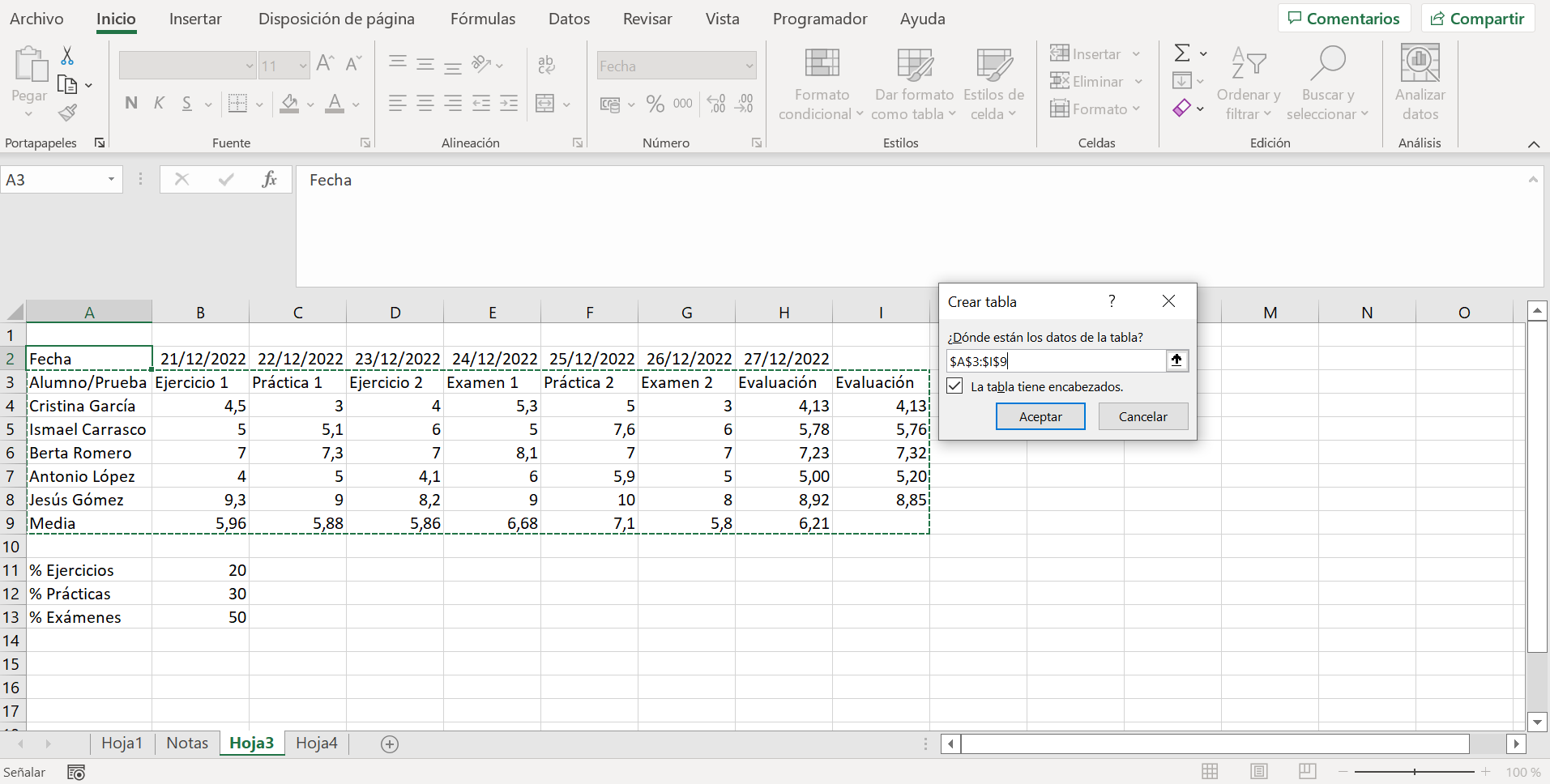Screen dimensions: 1550x784
Task: Select the Normal view button in status bar
Action: pos(1210,772)
